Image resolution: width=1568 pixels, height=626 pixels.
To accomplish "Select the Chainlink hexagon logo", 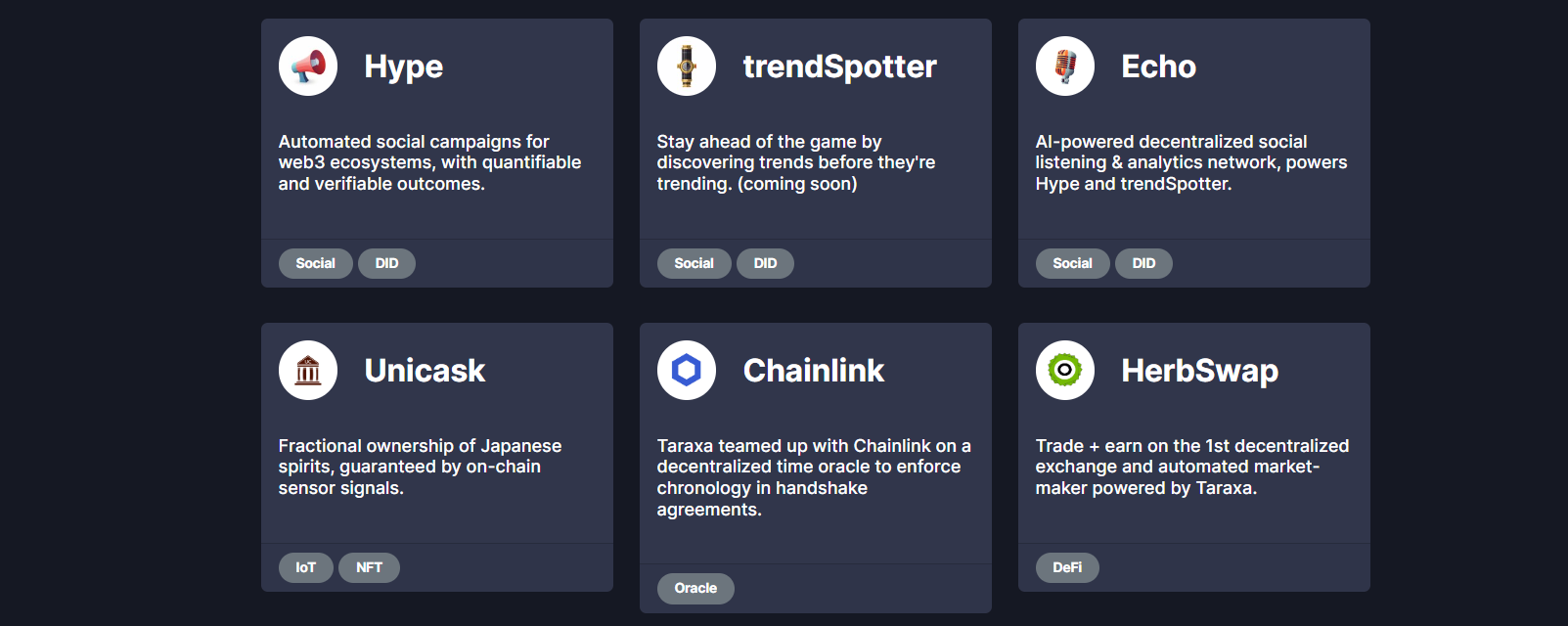I will [686, 370].
